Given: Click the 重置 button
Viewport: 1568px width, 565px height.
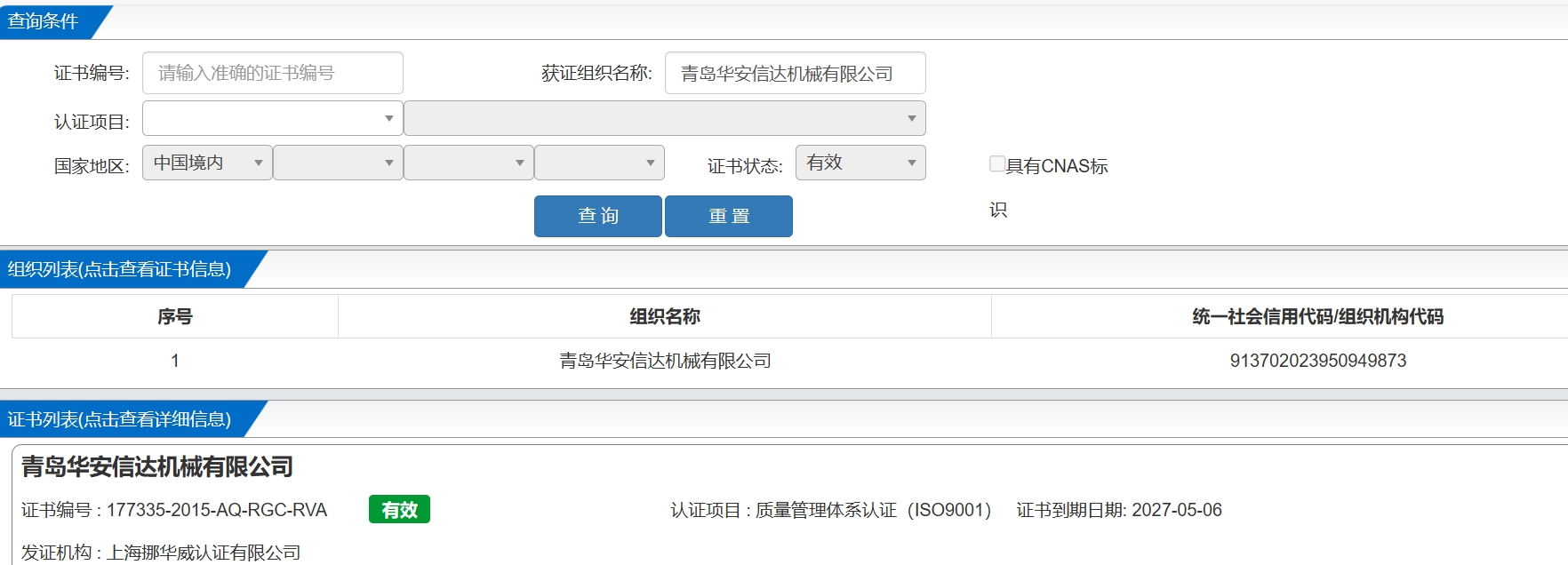Looking at the screenshot, I should (x=729, y=216).
